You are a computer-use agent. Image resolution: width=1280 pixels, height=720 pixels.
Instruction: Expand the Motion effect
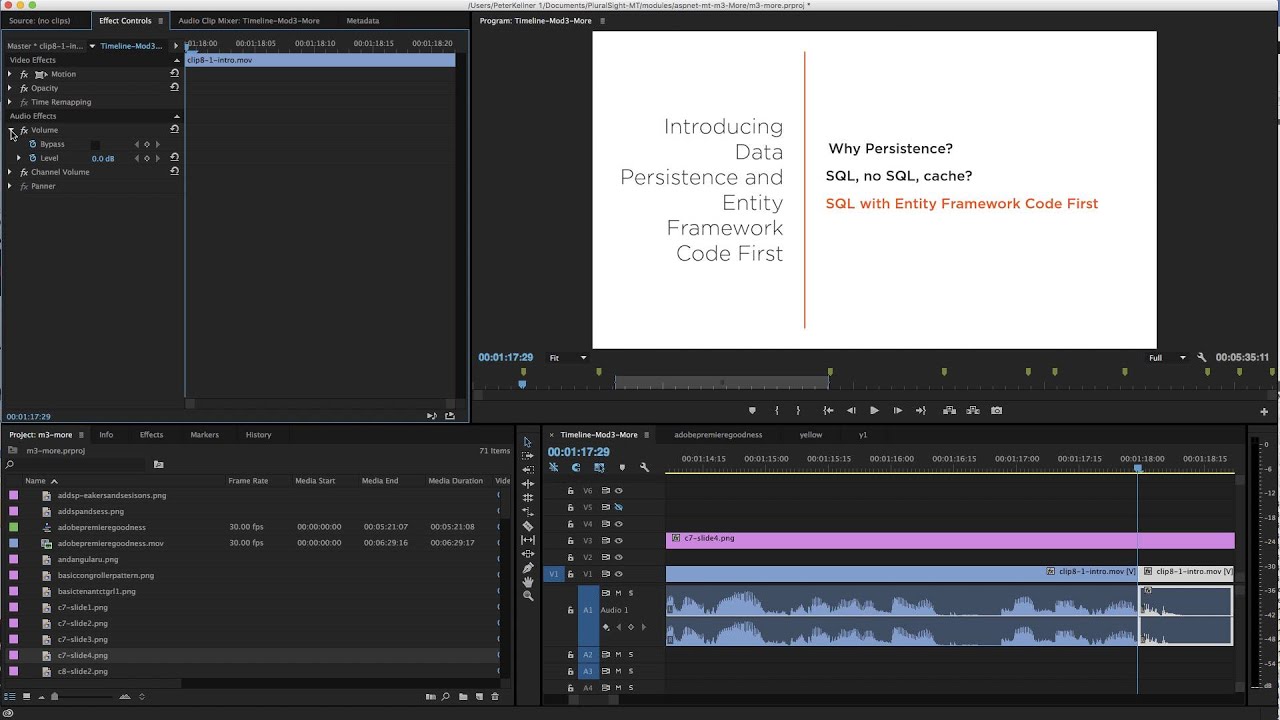[x=10, y=74]
